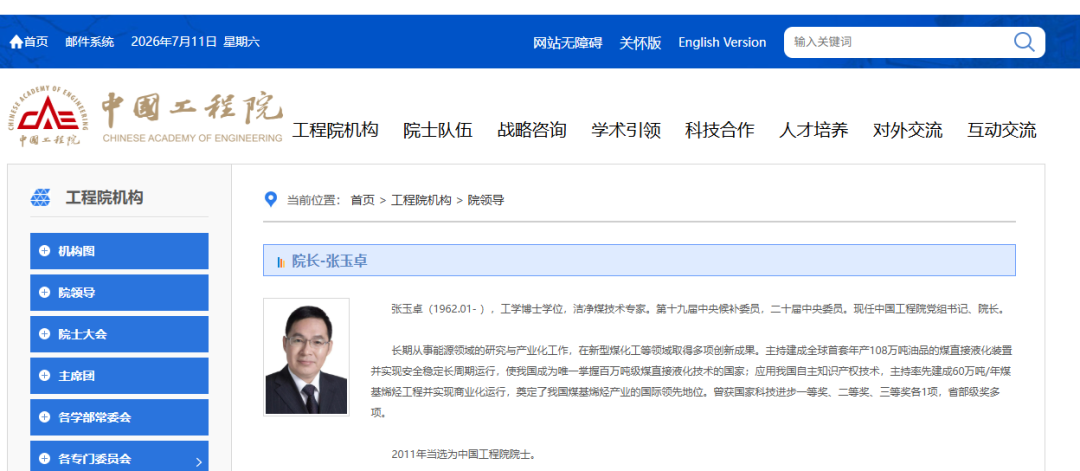Open the 工程院机构 main menu
This screenshot has height=471, width=1080.
[335, 129]
